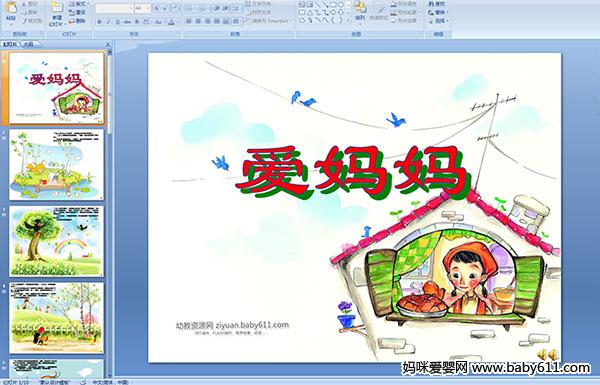Switch to the Outline pane tab
Image resolution: width=600 pixels, height=385 pixels.
click(28, 44)
